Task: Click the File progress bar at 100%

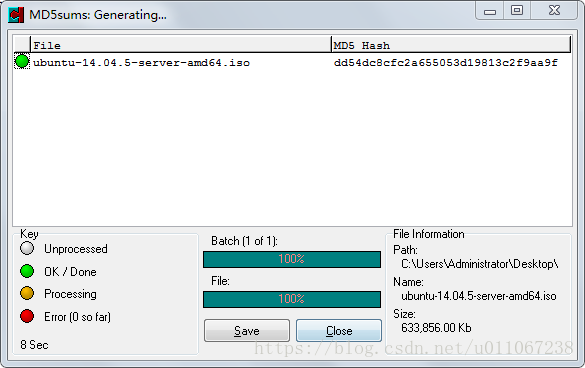Action: click(x=292, y=299)
